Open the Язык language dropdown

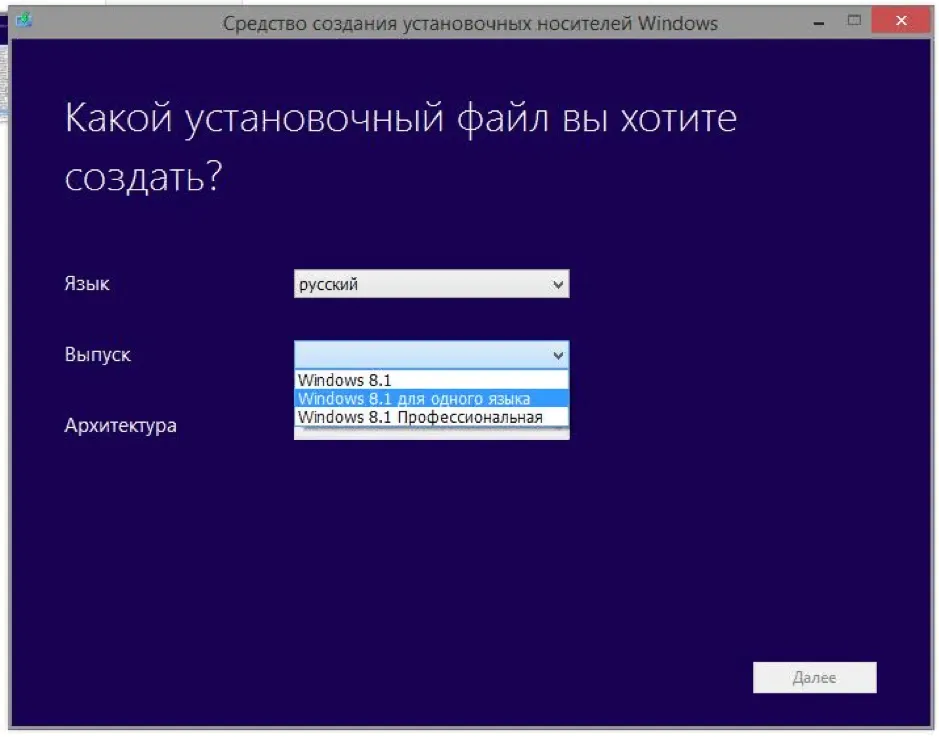pos(431,284)
